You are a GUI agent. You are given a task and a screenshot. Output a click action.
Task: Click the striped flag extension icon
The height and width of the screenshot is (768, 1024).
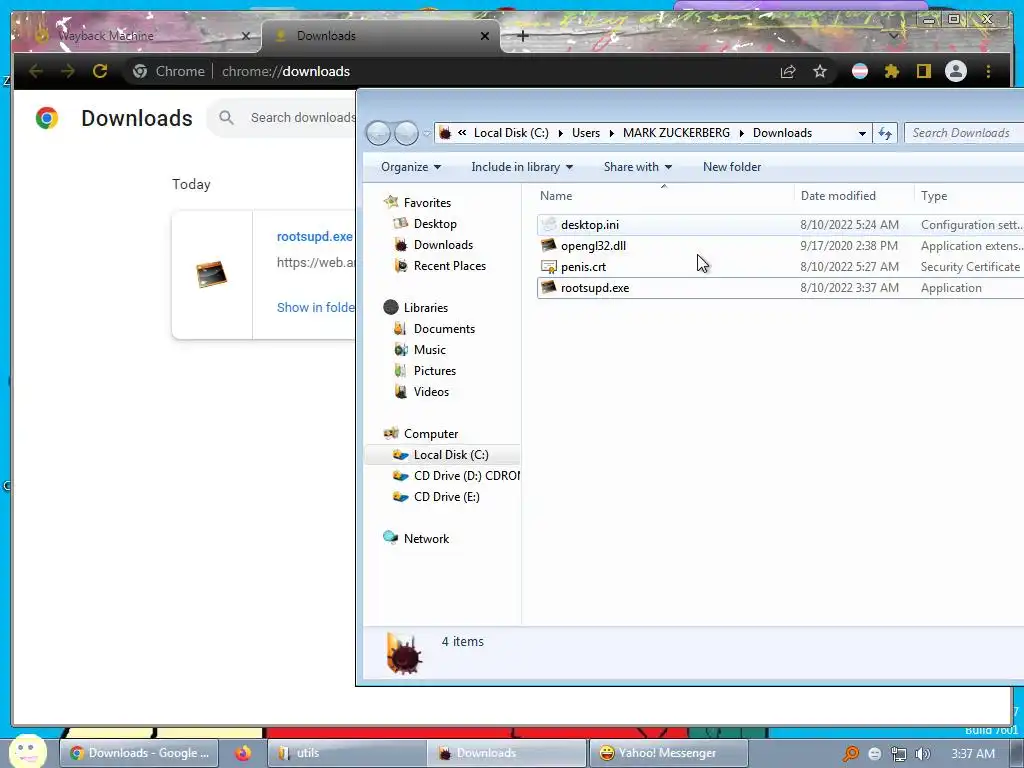click(x=860, y=71)
